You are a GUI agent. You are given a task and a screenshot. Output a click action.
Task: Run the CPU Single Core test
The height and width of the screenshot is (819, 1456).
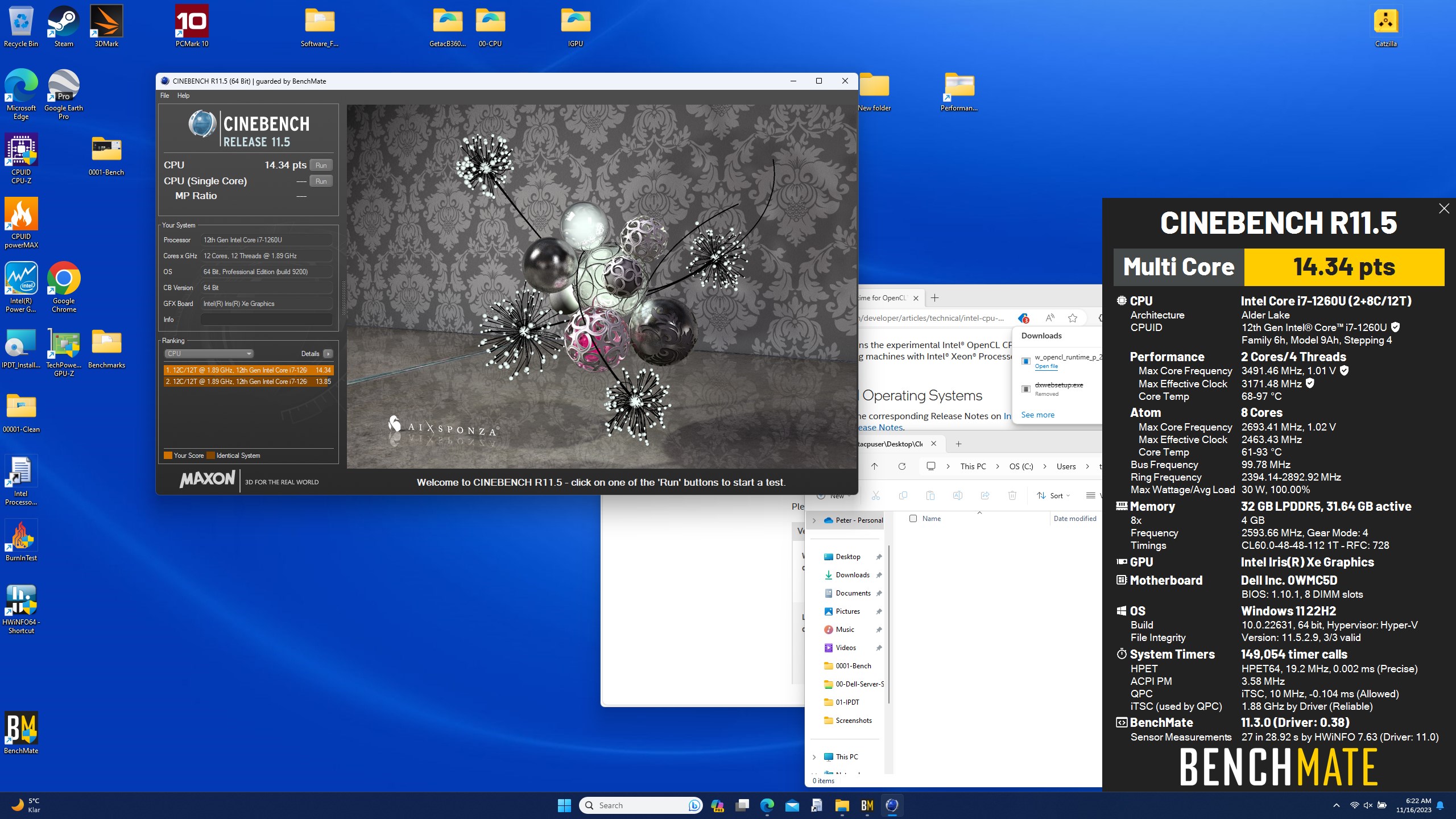pos(321,181)
